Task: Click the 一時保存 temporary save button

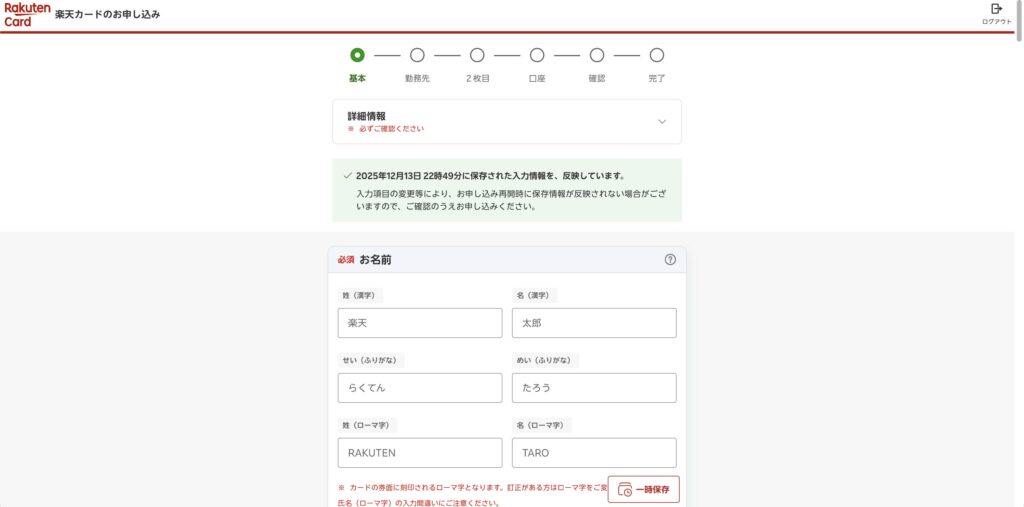Action: [x=643, y=489]
